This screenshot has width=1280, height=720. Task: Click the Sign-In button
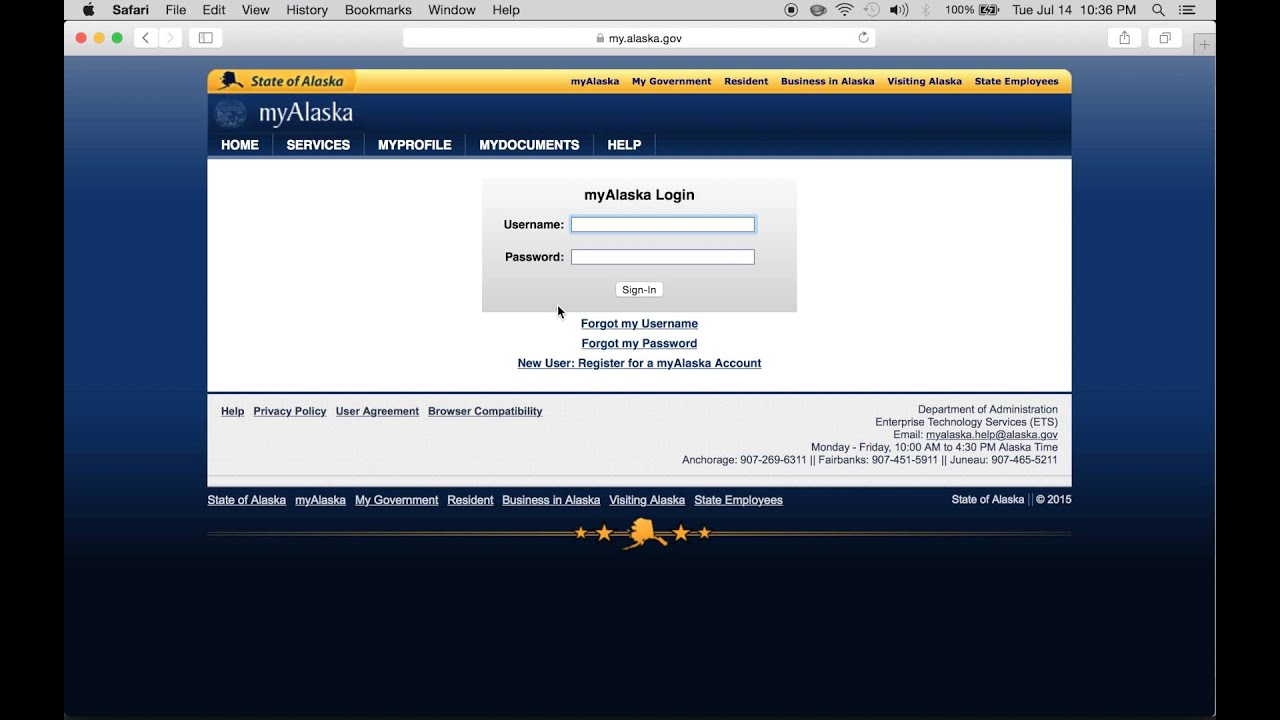click(639, 290)
